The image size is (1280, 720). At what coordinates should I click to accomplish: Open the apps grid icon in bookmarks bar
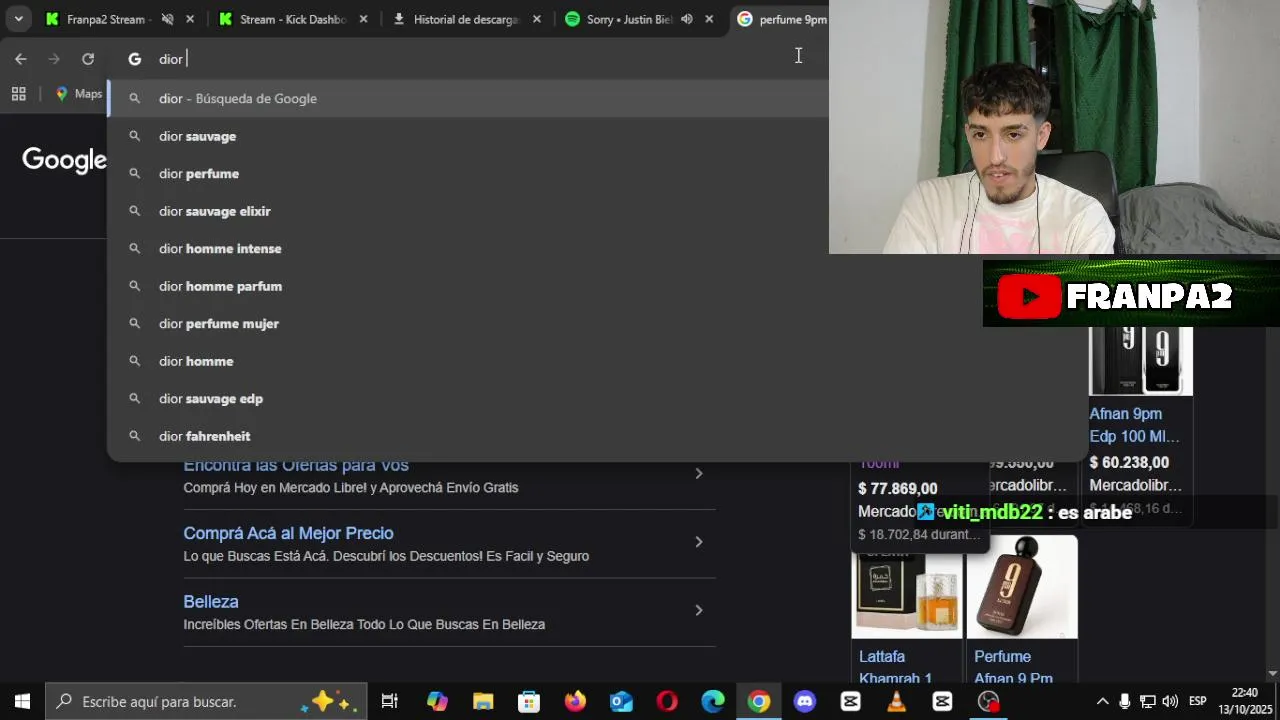[x=18, y=94]
